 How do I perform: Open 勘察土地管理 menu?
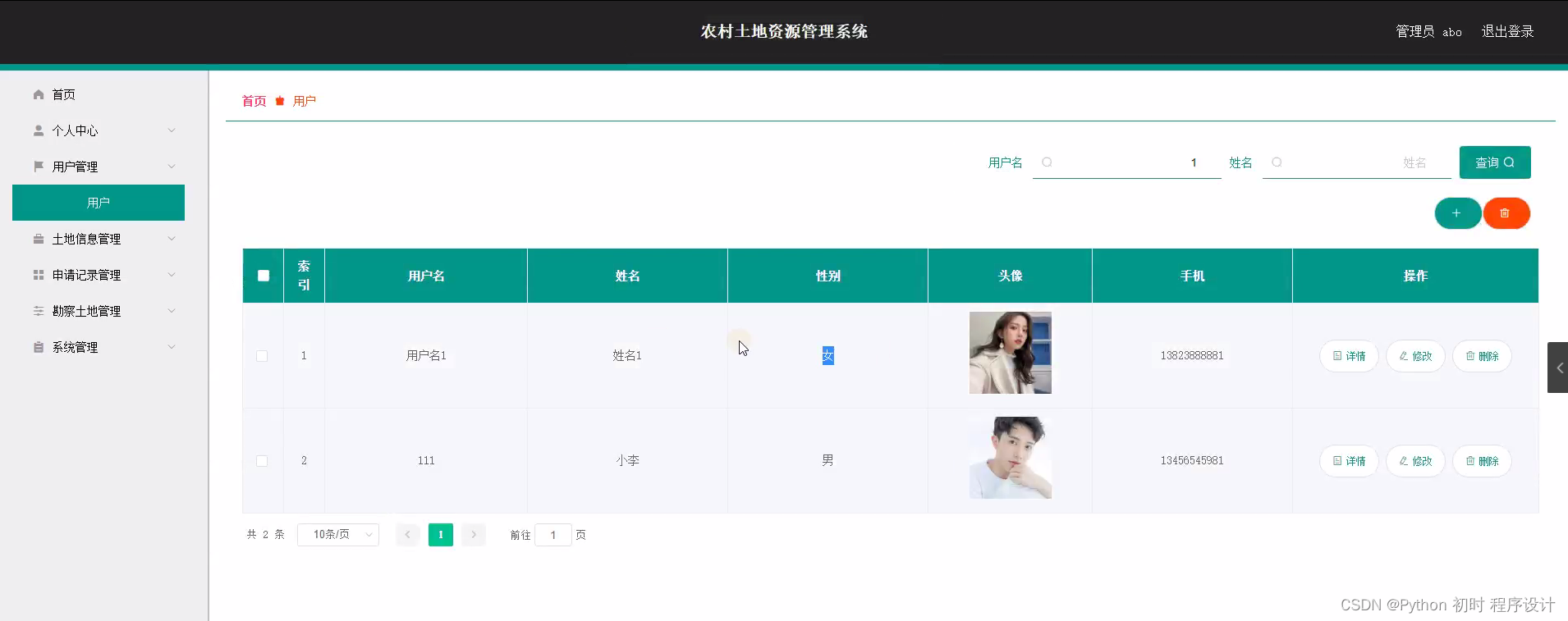[99, 311]
